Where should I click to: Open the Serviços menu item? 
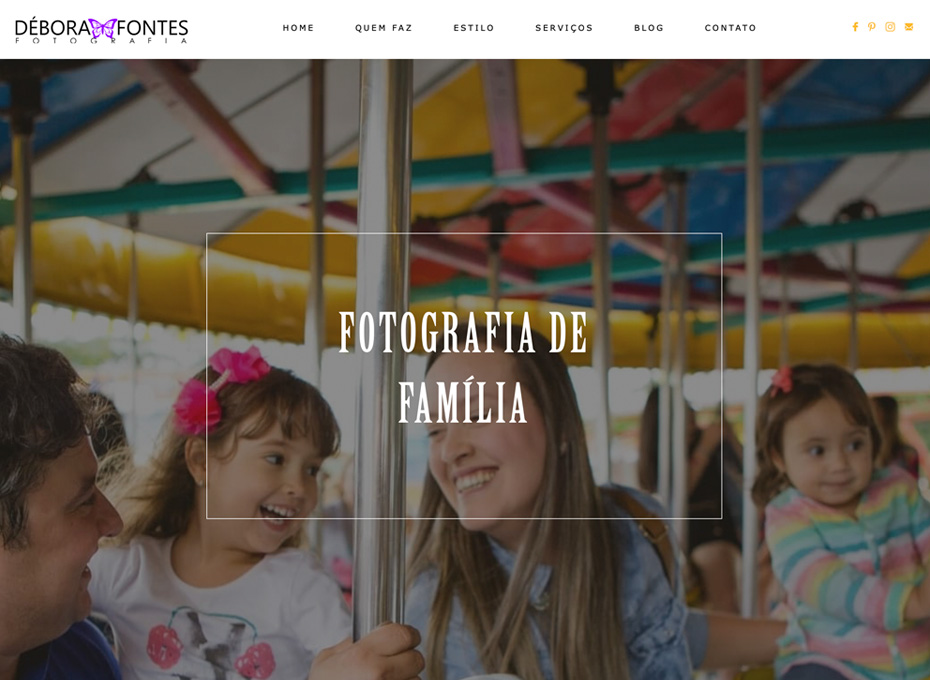tap(564, 28)
